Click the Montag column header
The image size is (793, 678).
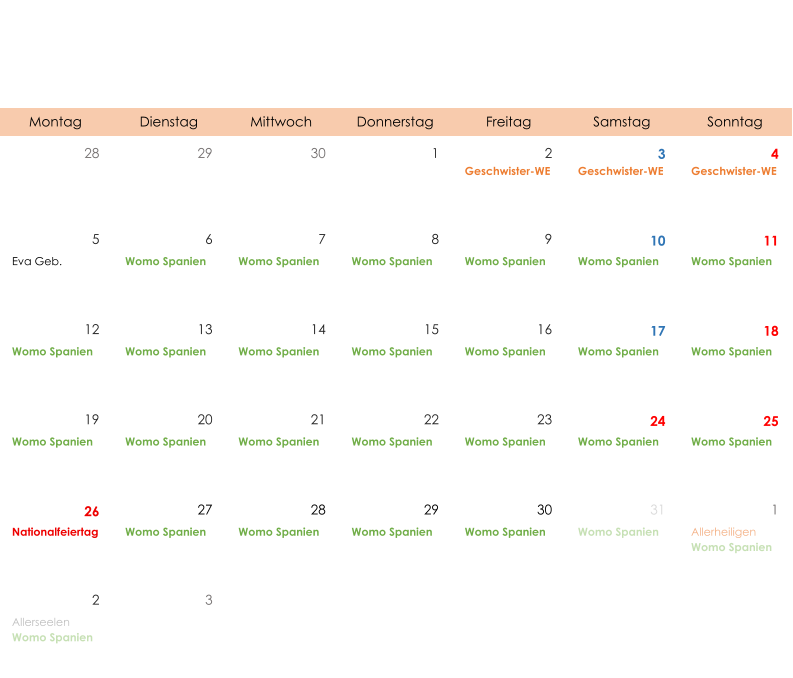coord(55,122)
